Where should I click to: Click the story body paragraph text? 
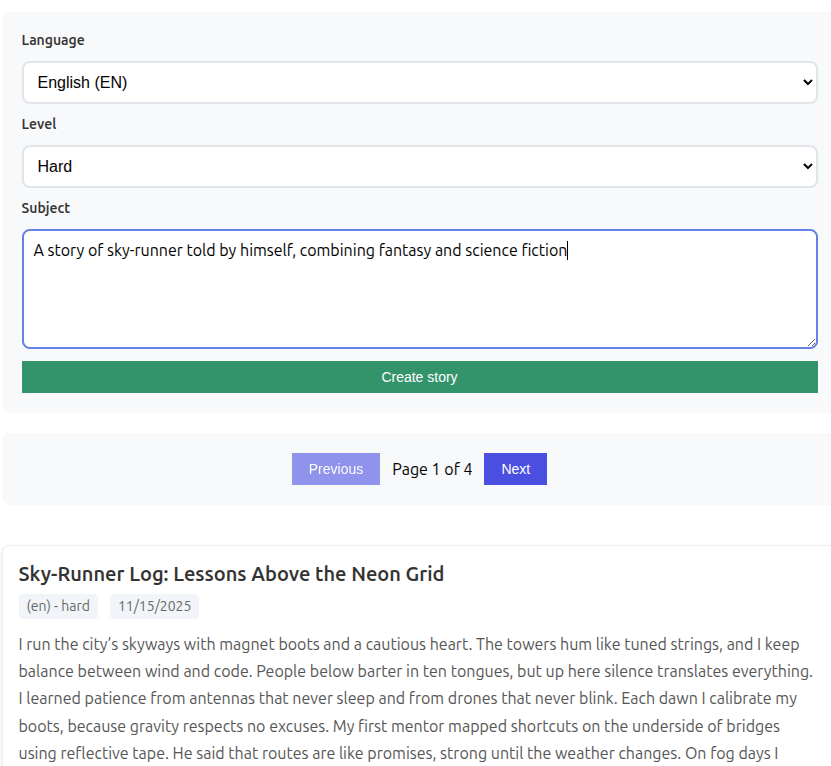(415, 698)
